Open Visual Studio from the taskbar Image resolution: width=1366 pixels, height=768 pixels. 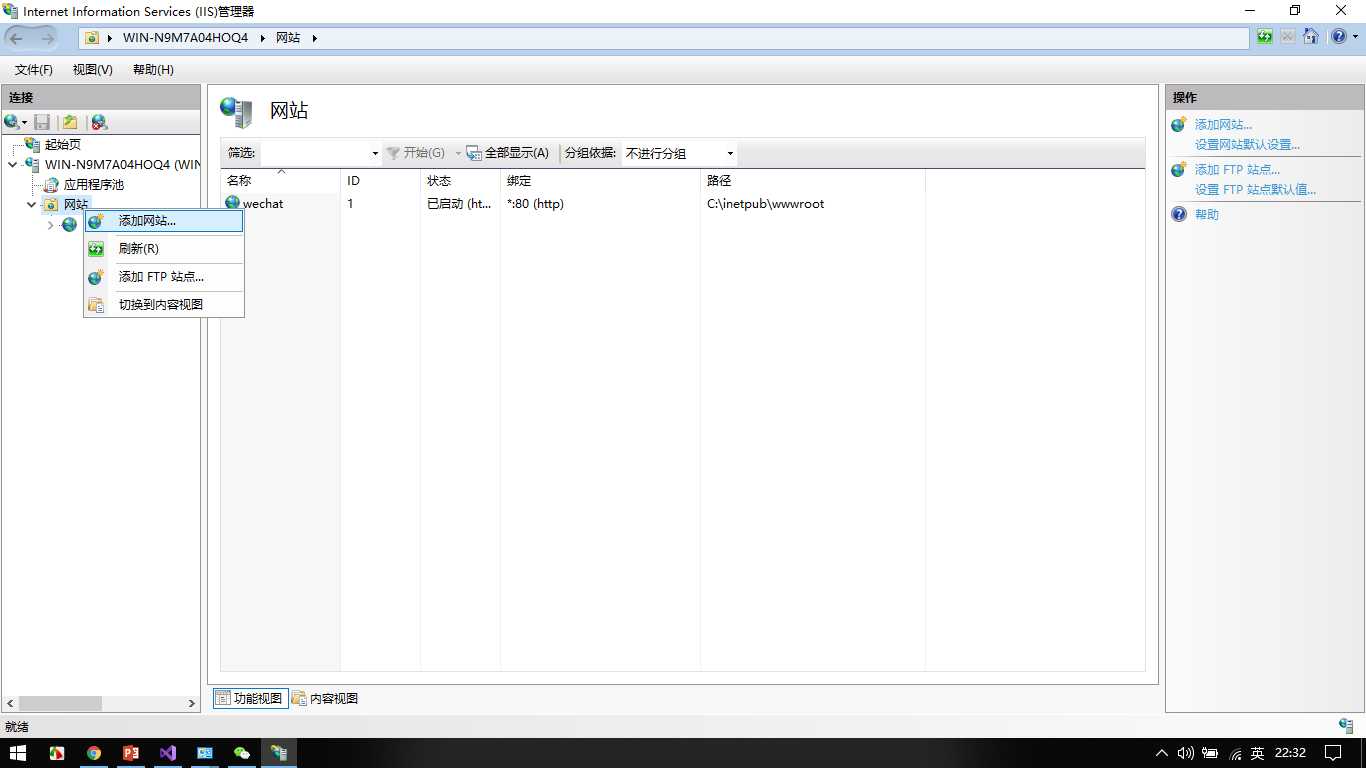click(x=167, y=753)
